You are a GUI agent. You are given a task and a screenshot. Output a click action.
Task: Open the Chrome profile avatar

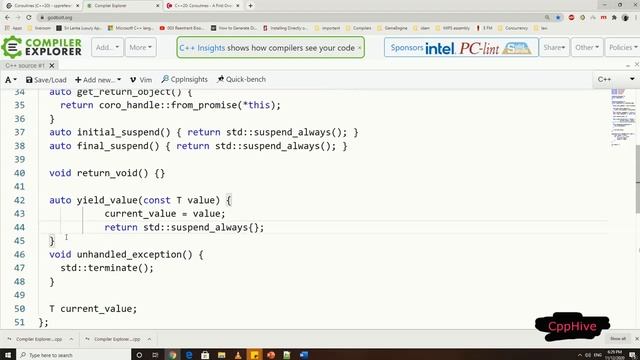pos(625,18)
